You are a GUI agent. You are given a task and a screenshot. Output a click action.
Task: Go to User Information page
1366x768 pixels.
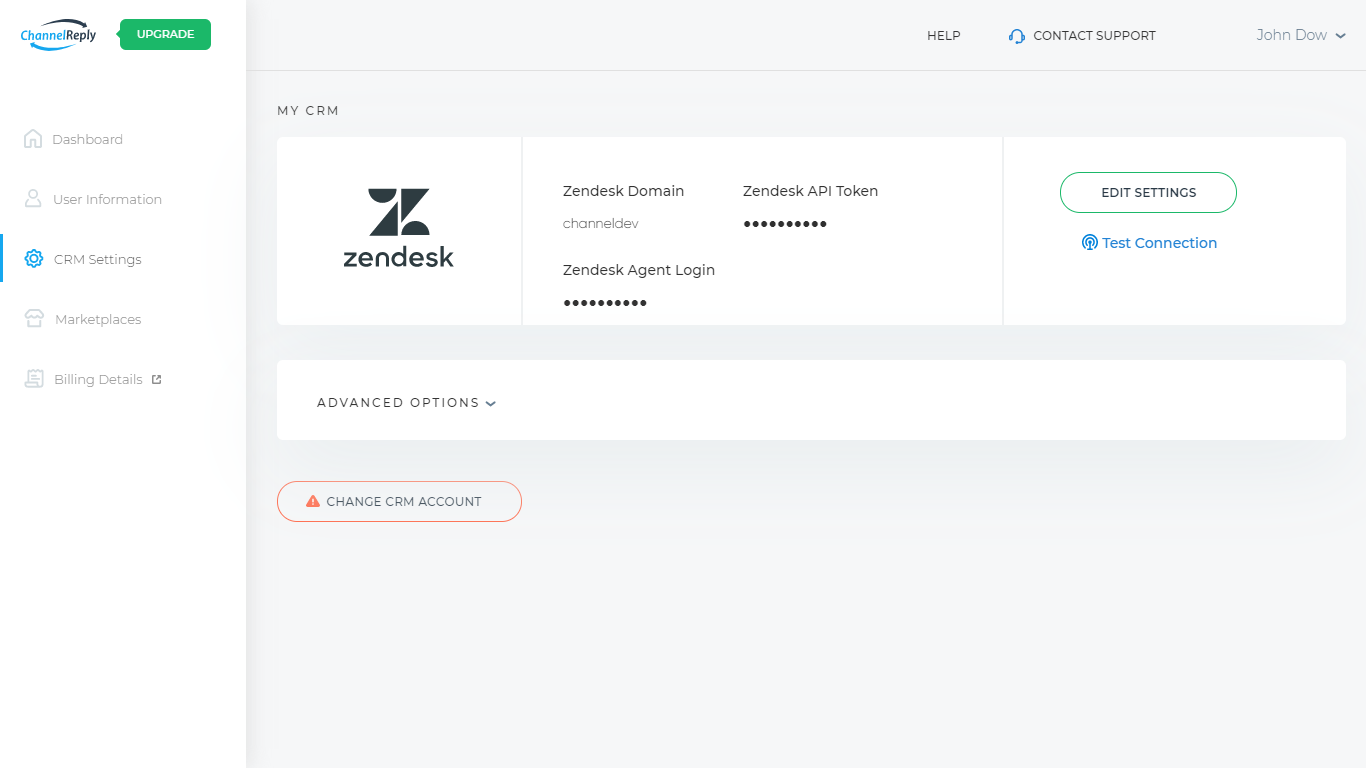coord(107,199)
